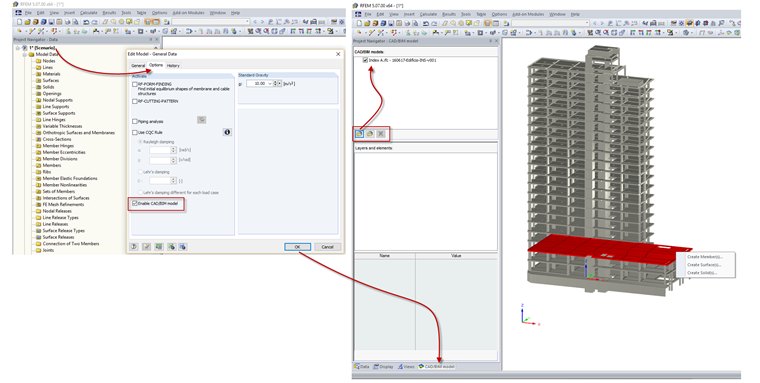Click previous load case arrow in left toolbar
Viewport: 760px width, 383px height.
255,22
